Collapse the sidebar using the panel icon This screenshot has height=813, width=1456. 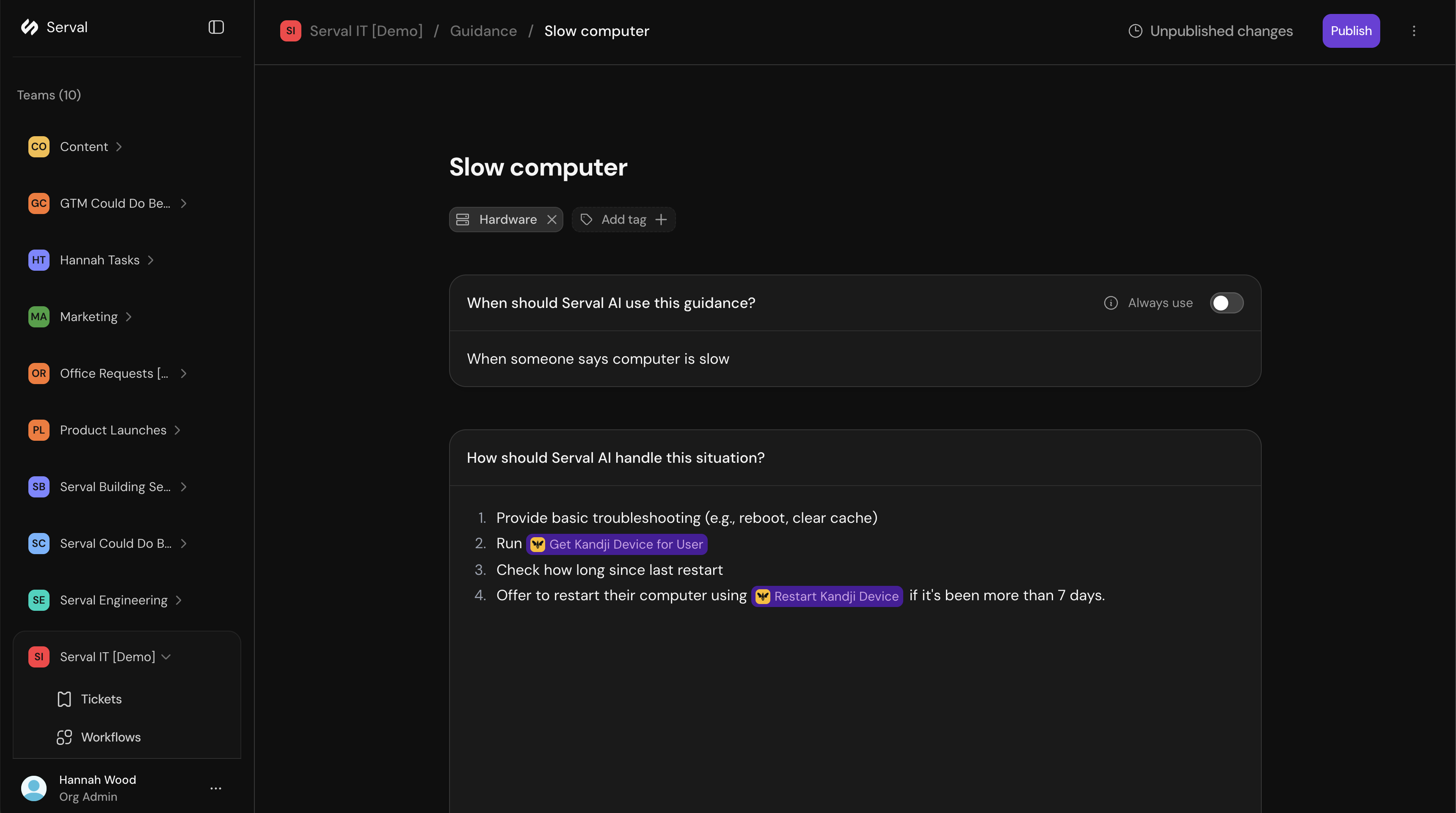click(x=216, y=27)
